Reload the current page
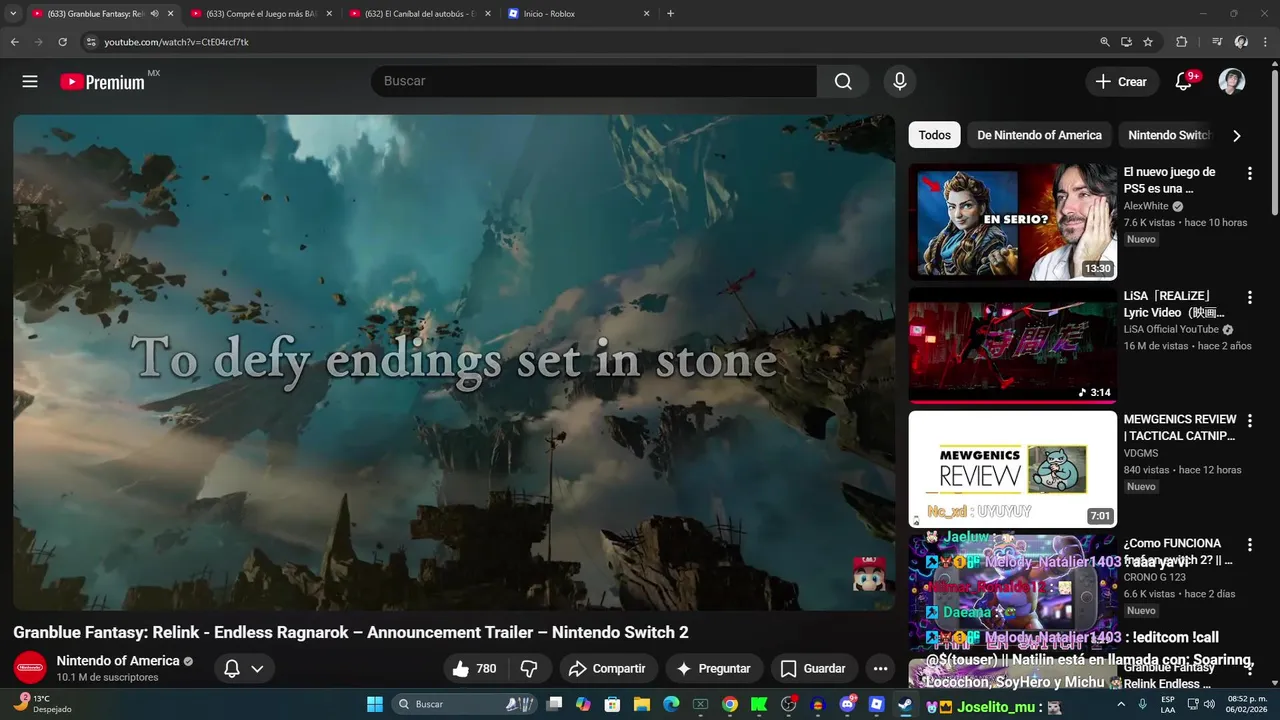The width and height of the screenshot is (1280, 720). (x=62, y=42)
